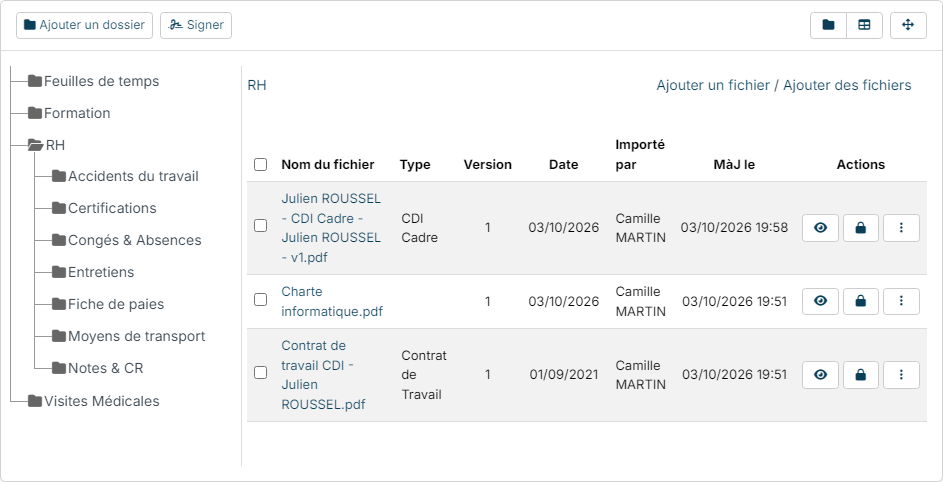Open Moyens de transport subfolder
Screen dimensions: 943x482
[x=129, y=336]
